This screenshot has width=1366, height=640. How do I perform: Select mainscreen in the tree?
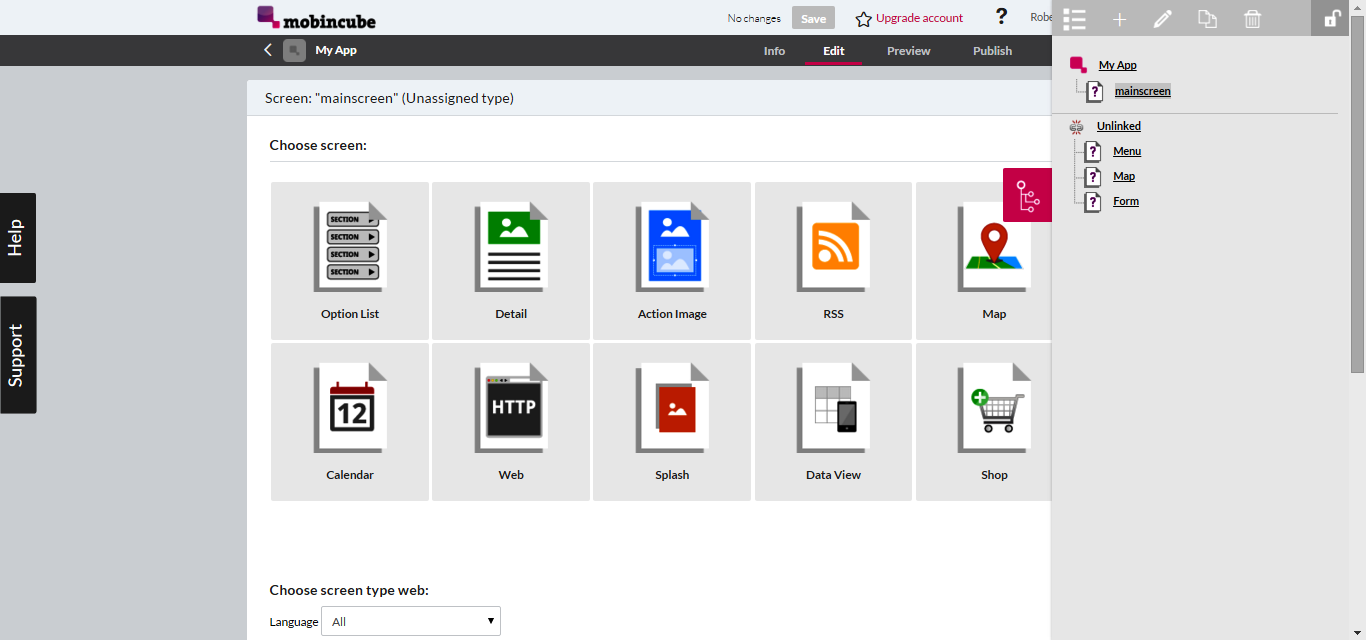click(x=1143, y=91)
